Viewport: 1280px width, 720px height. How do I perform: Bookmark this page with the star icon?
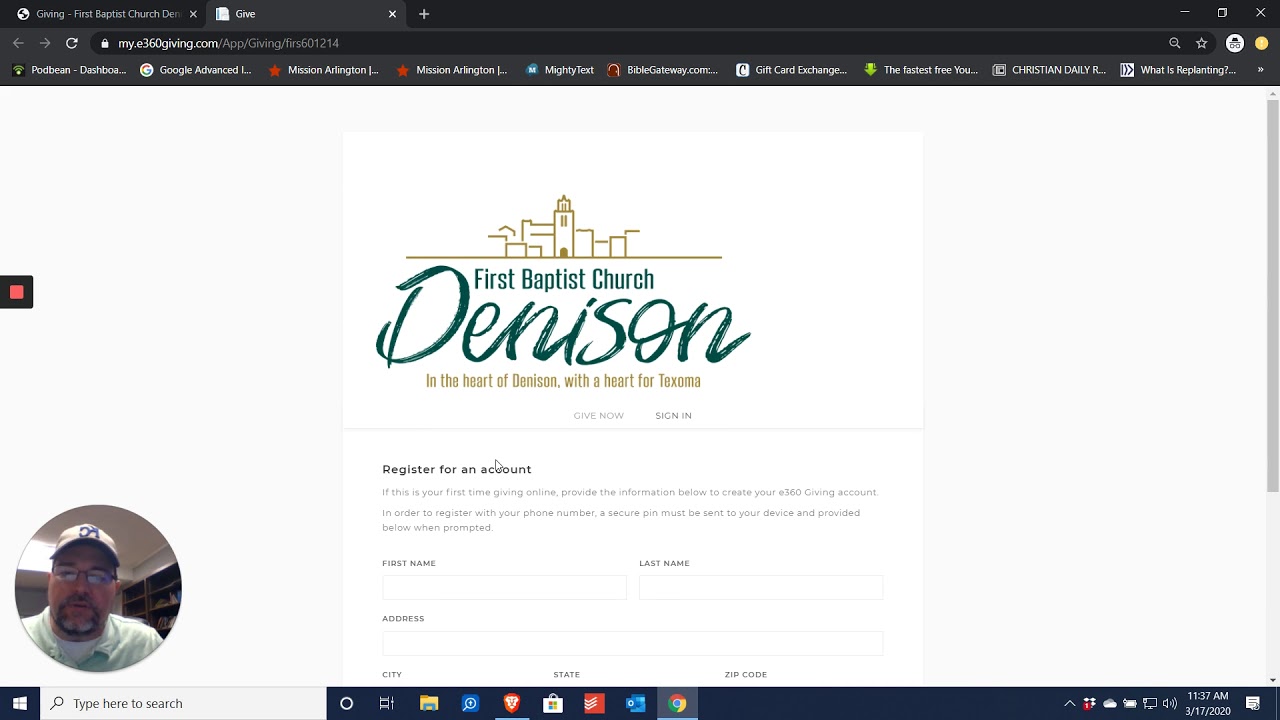[1202, 43]
